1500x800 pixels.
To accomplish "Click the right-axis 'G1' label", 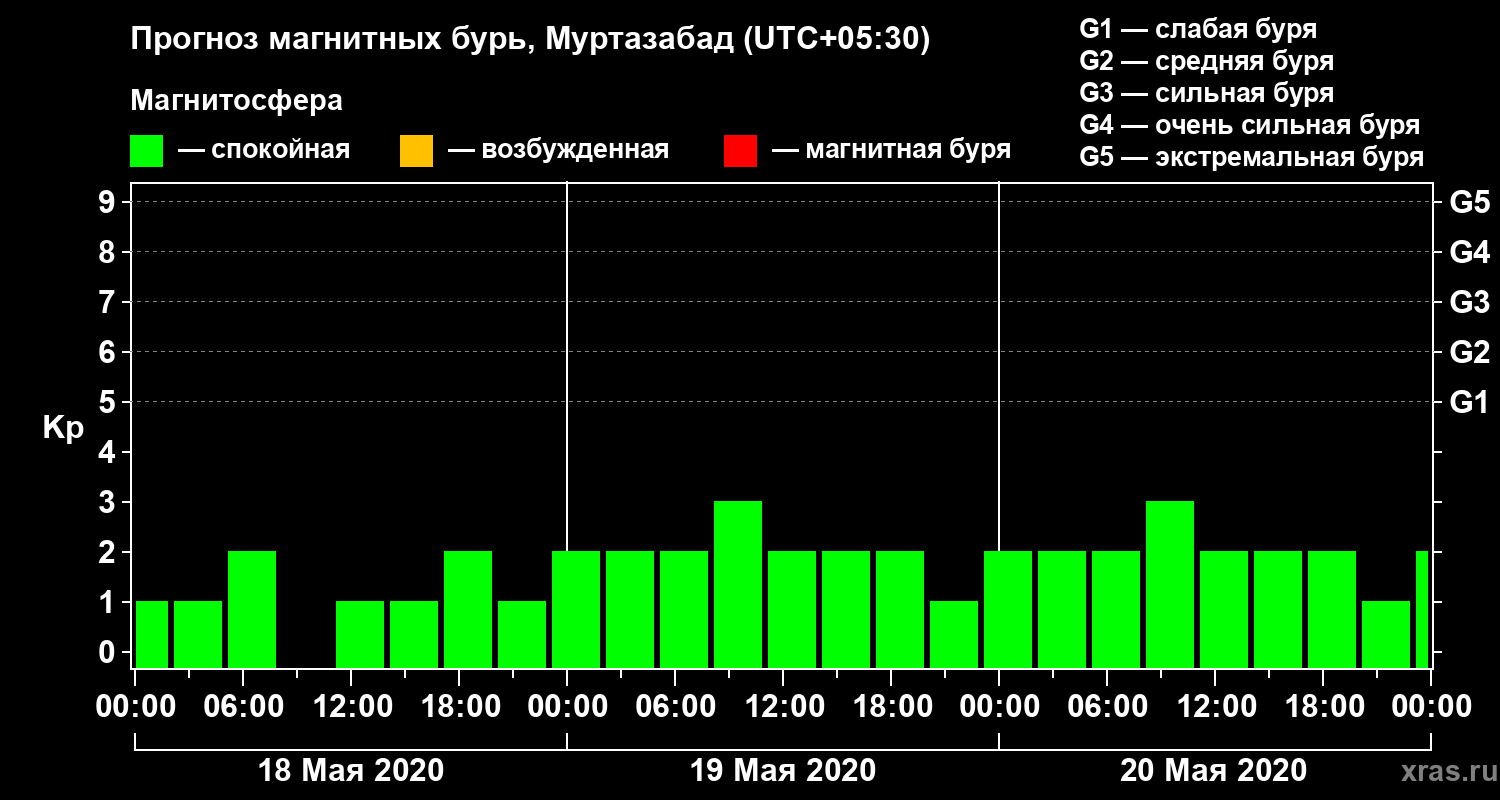I will click(x=1469, y=402).
